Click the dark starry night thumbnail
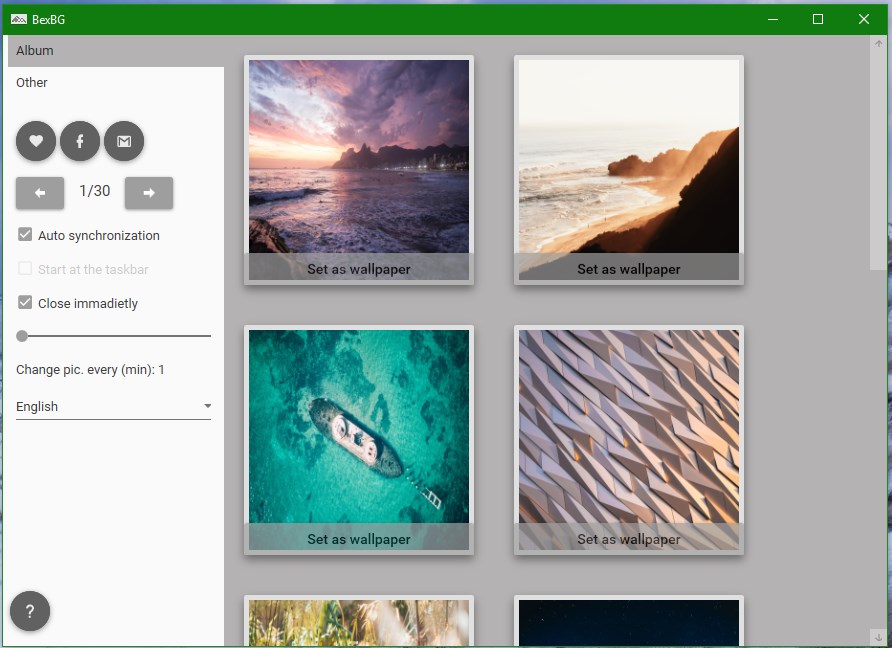This screenshot has height=648, width=892. pos(629,622)
